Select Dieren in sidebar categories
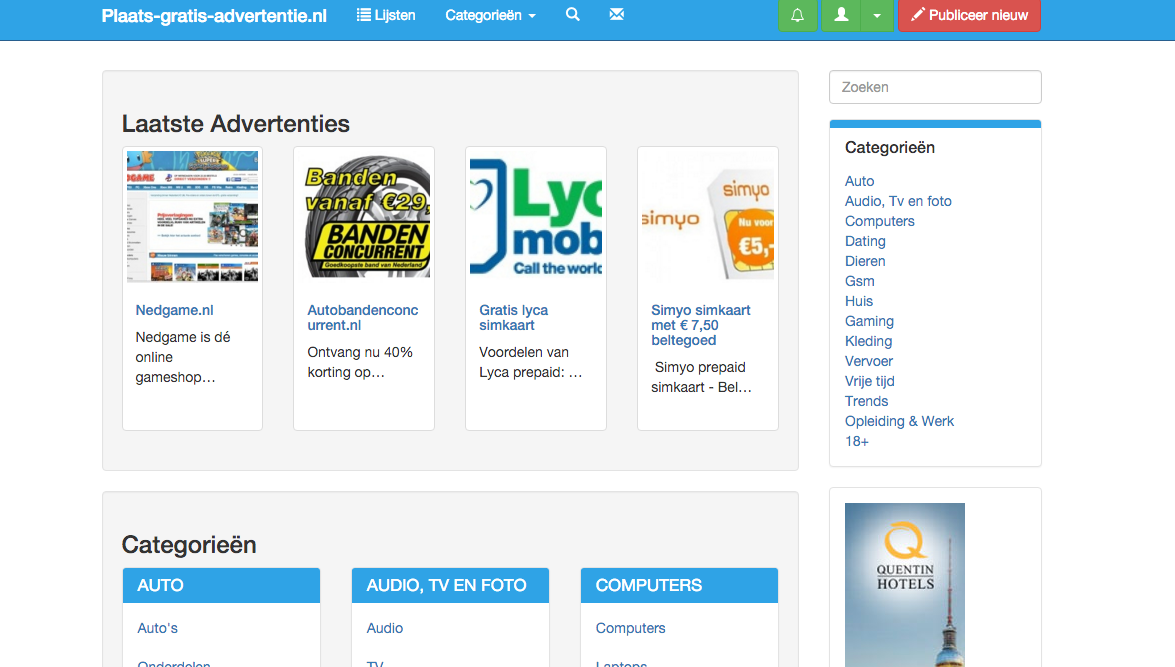 click(x=866, y=261)
